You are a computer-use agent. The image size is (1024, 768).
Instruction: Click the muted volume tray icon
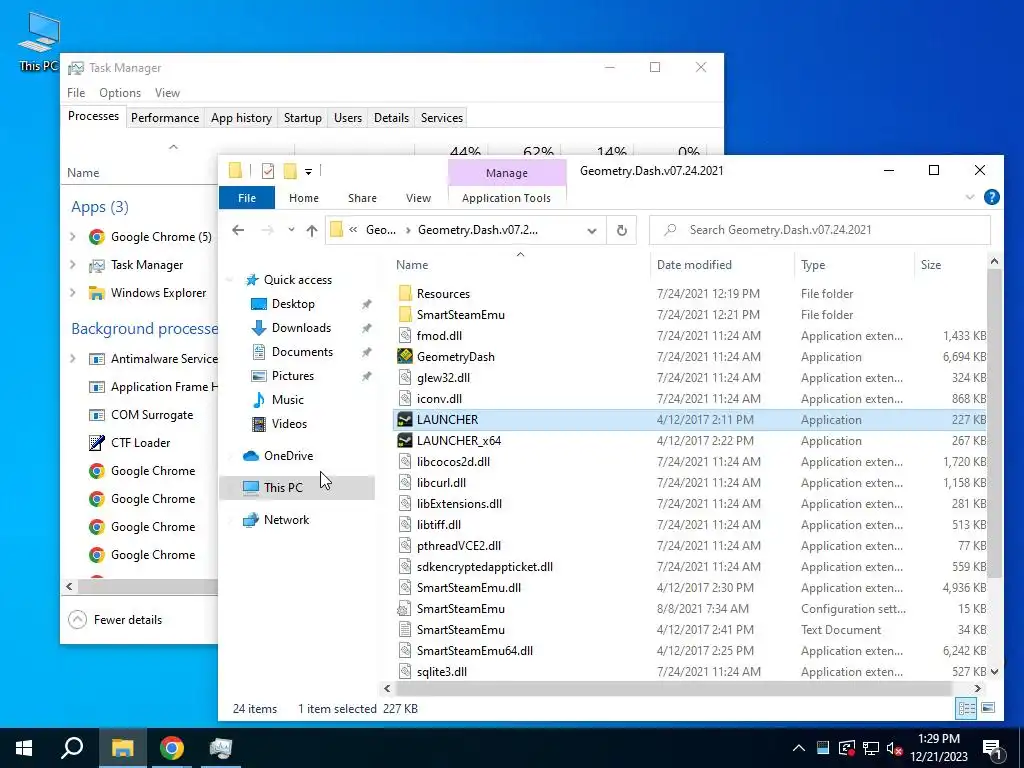point(895,748)
